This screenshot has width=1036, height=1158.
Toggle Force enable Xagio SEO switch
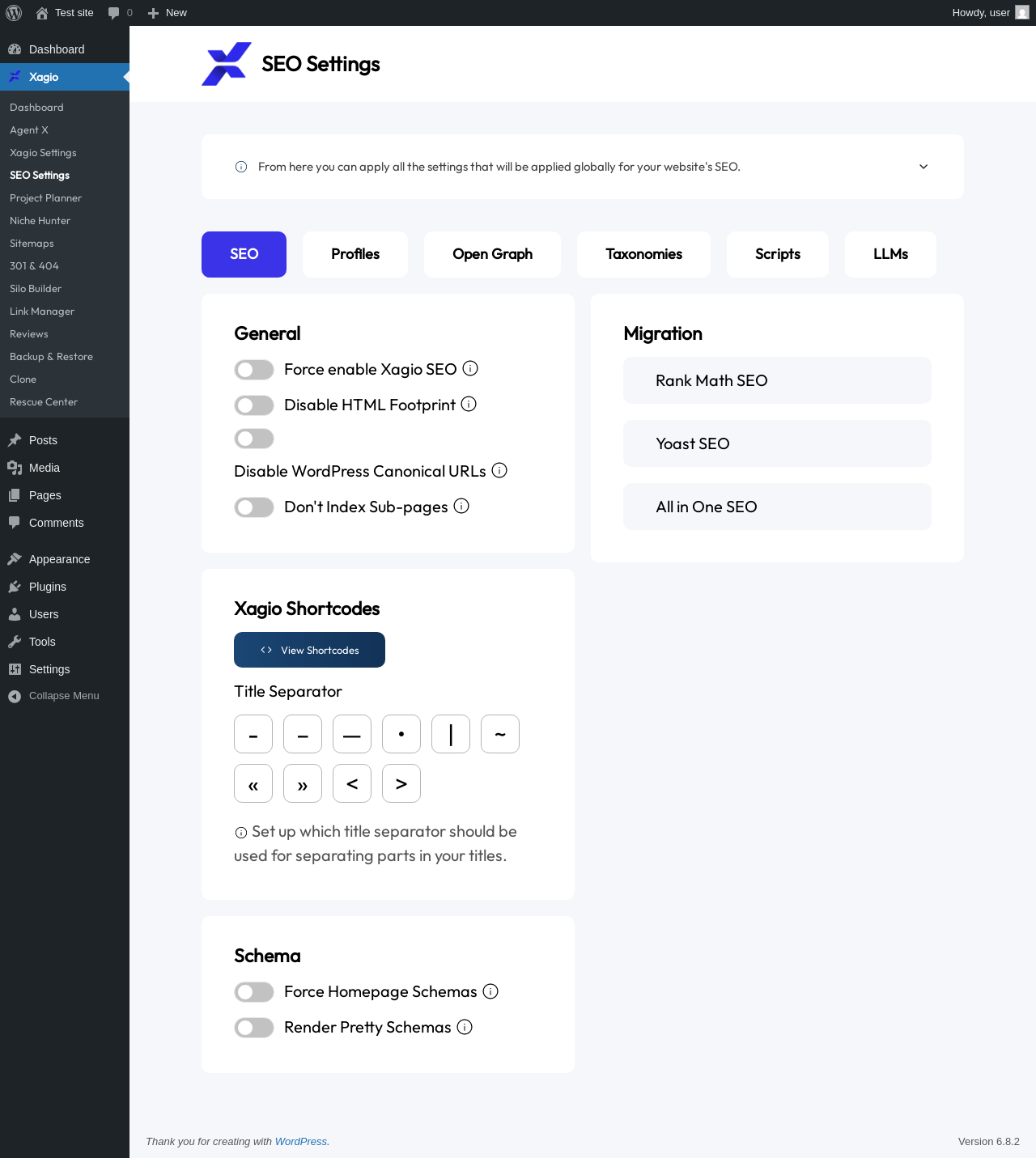254,370
